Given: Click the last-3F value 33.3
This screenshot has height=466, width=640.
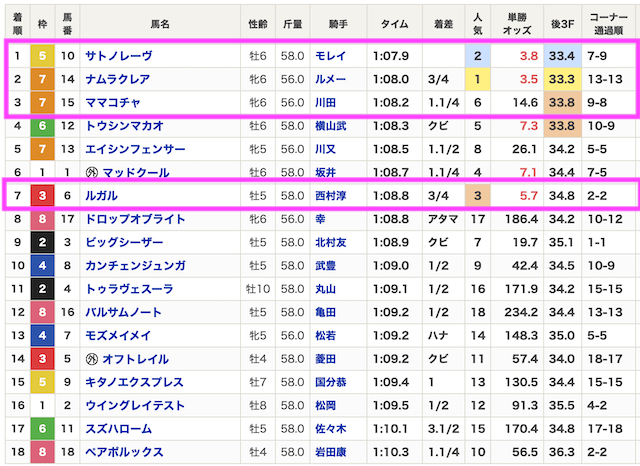Looking at the screenshot, I should [x=562, y=79].
